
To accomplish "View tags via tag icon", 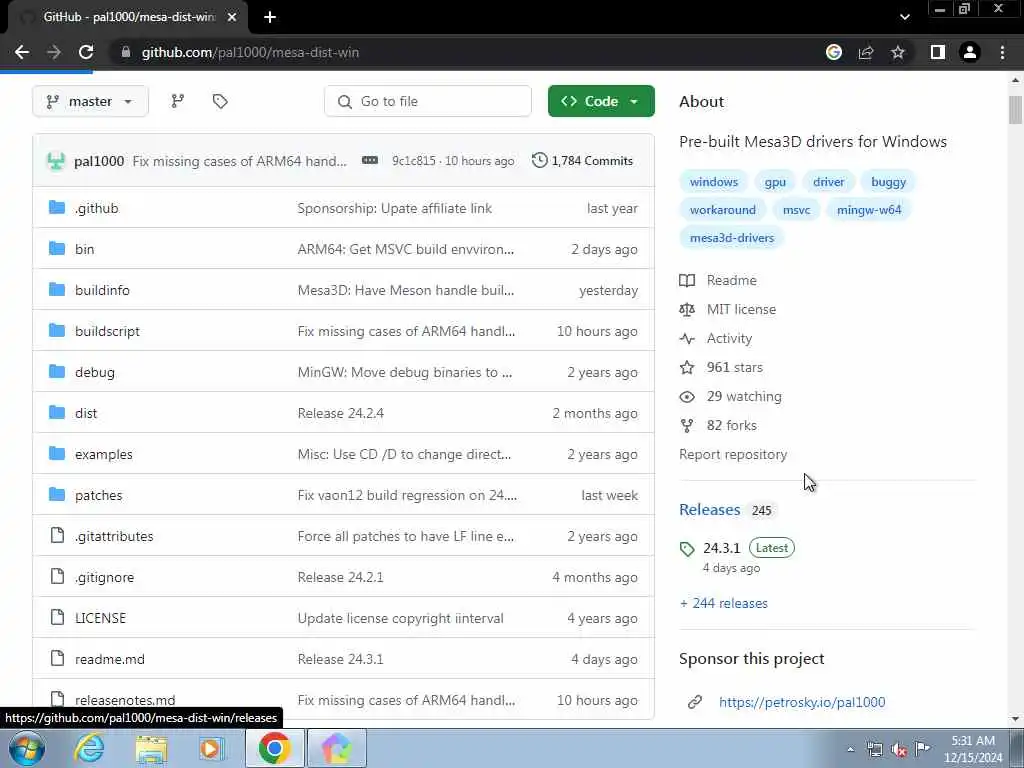I will 220,101.
